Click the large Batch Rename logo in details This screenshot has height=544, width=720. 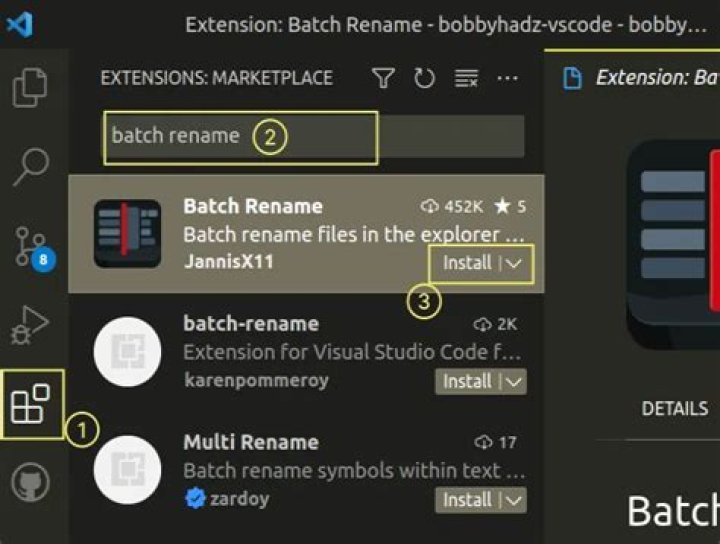(x=673, y=244)
